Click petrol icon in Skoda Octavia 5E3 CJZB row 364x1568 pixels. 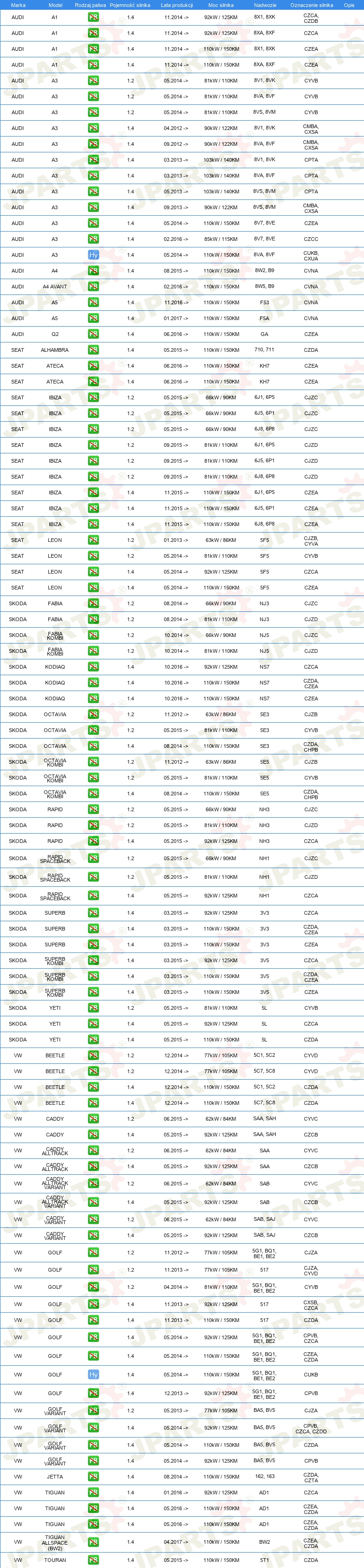[x=93, y=715]
